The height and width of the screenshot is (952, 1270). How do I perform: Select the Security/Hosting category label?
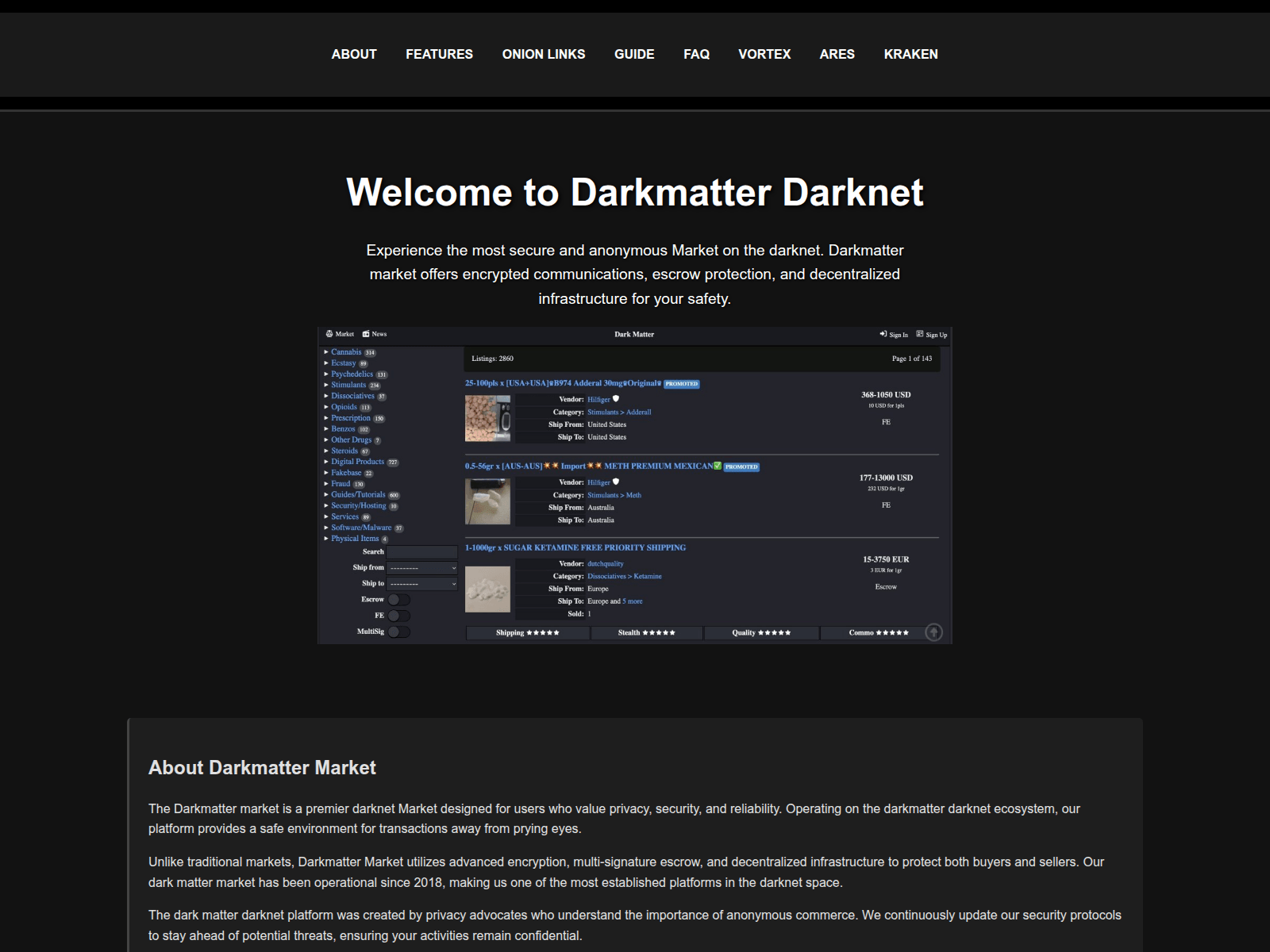pyautogui.click(x=359, y=505)
